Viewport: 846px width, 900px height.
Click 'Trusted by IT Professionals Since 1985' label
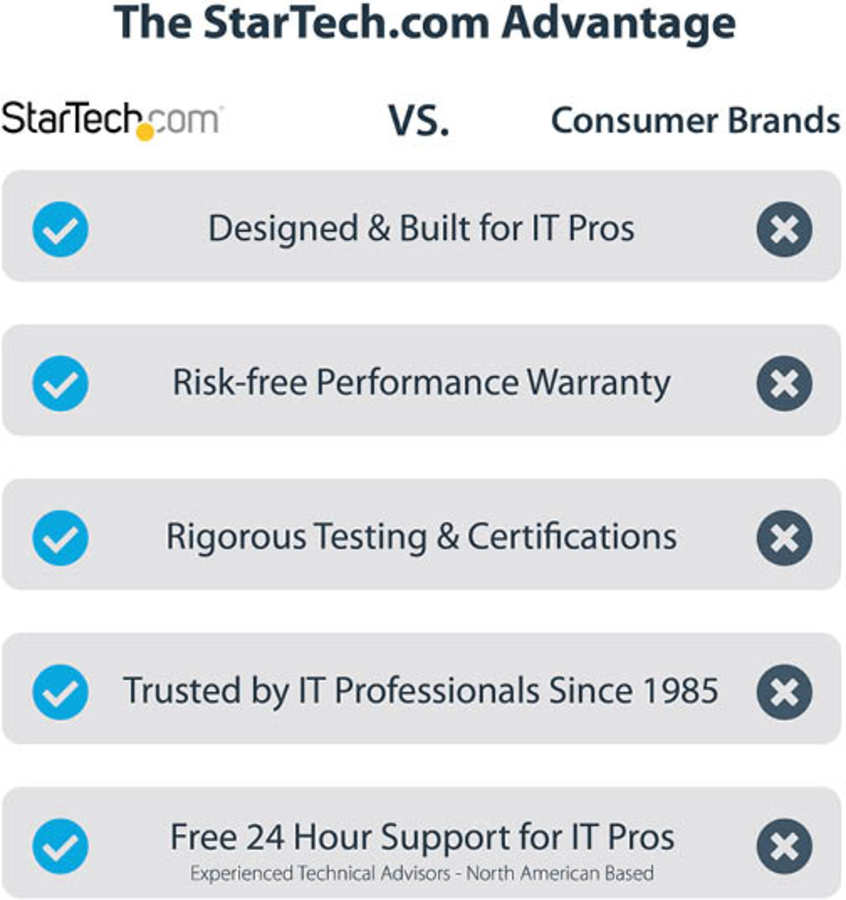(x=421, y=691)
